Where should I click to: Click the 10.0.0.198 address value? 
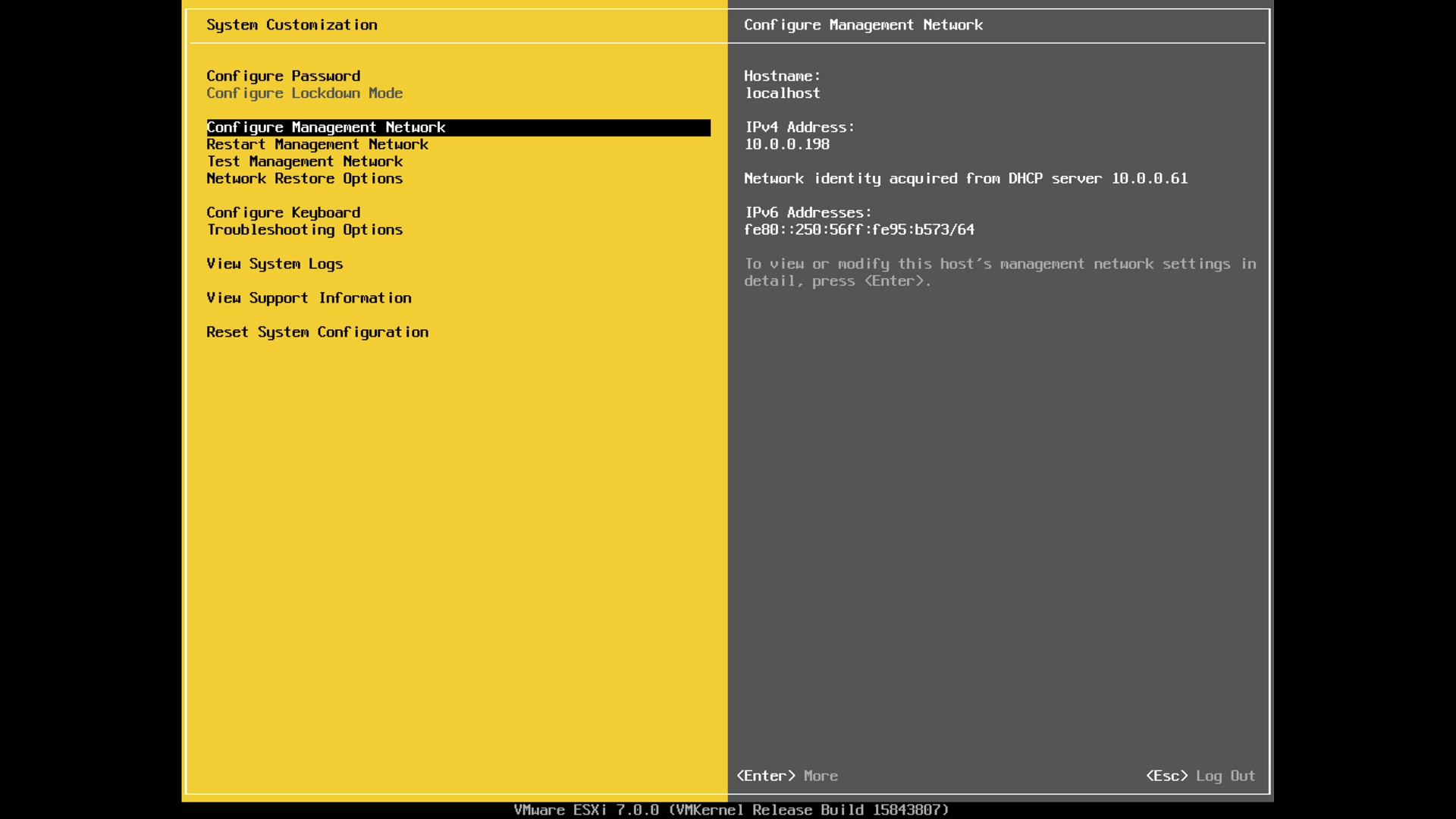pos(786,144)
